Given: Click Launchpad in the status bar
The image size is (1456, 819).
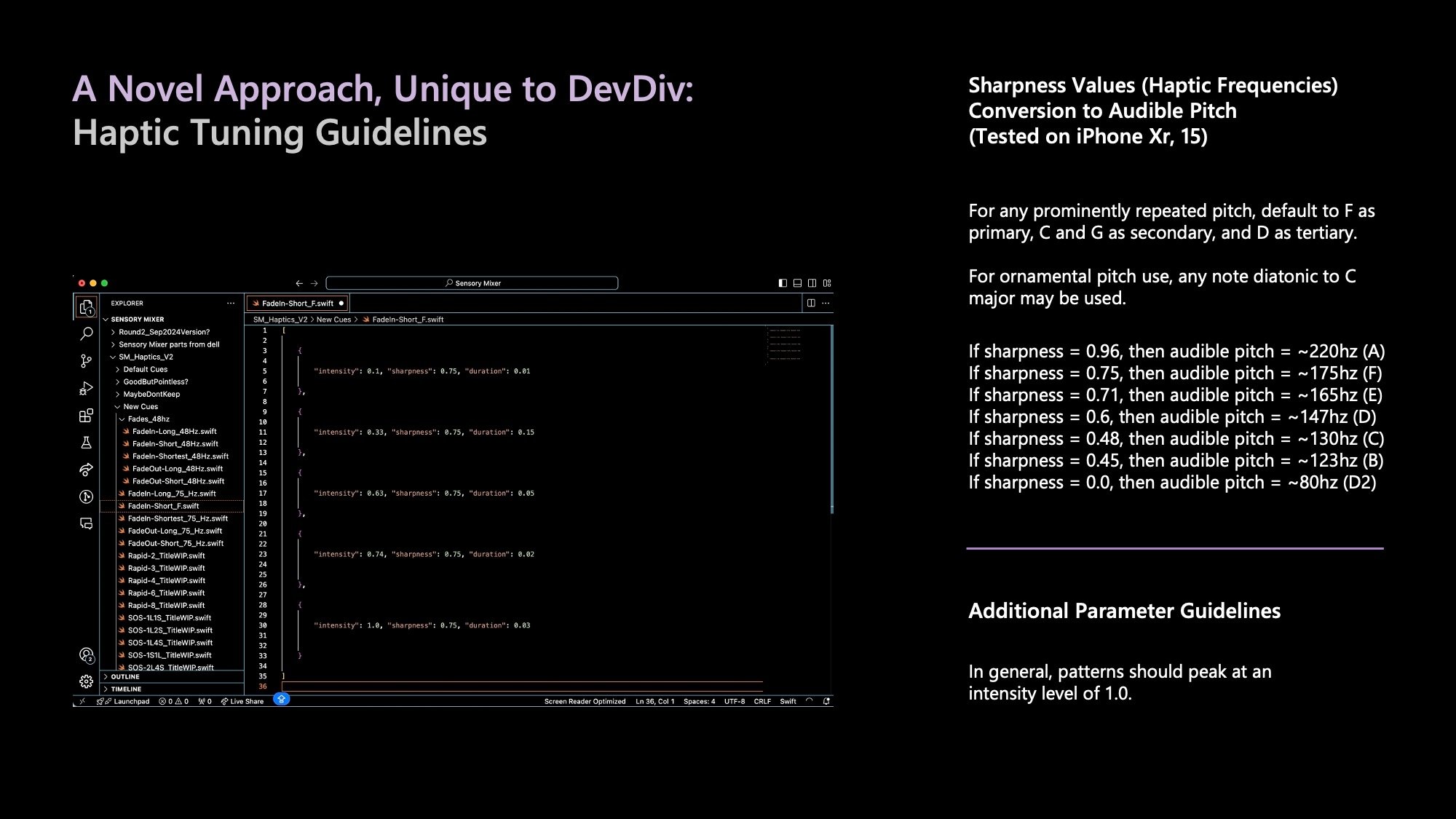Looking at the screenshot, I should pyautogui.click(x=123, y=702).
